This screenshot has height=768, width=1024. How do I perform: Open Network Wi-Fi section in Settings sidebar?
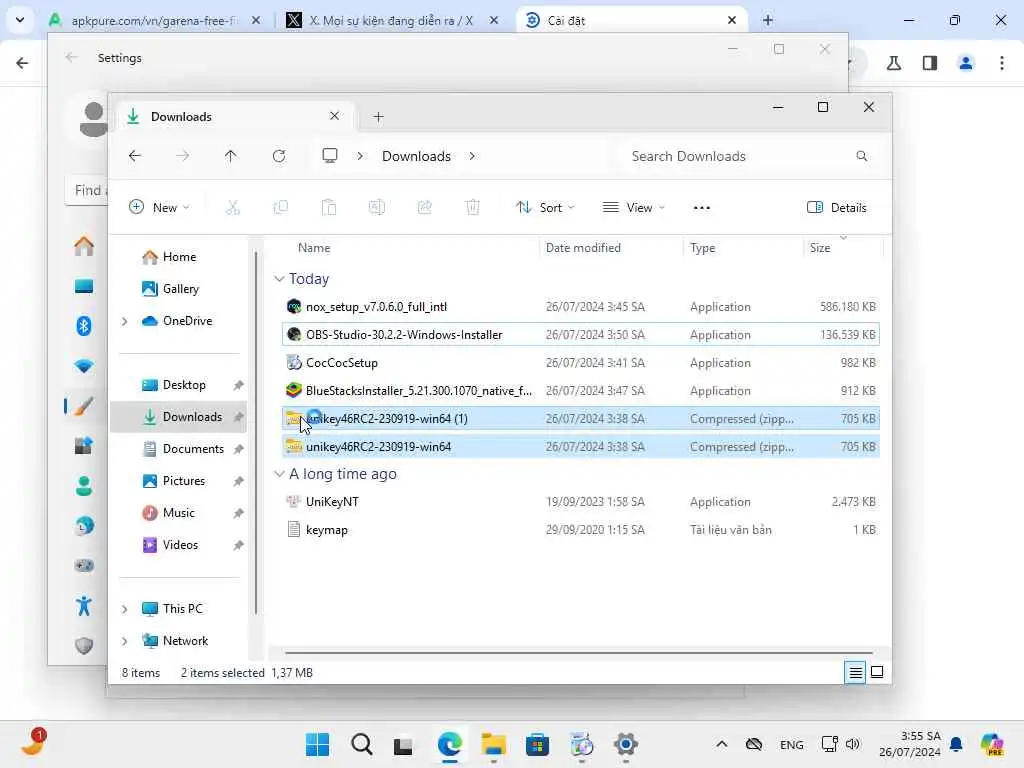pos(84,366)
